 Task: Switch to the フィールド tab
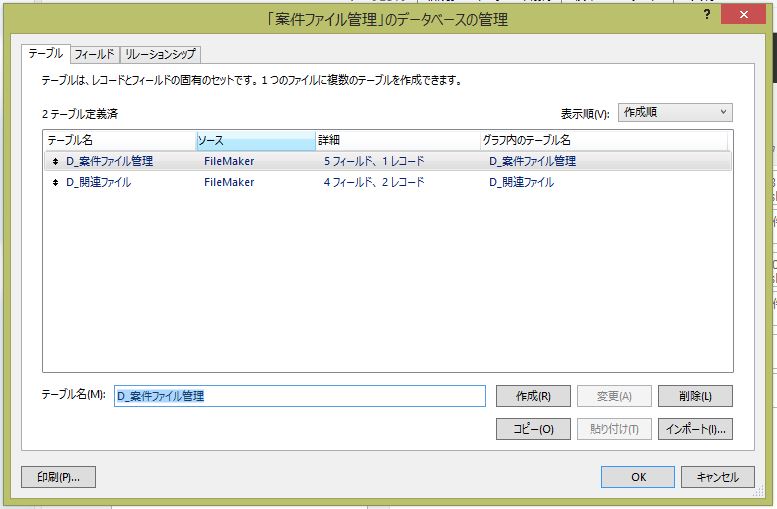(x=94, y=54)
